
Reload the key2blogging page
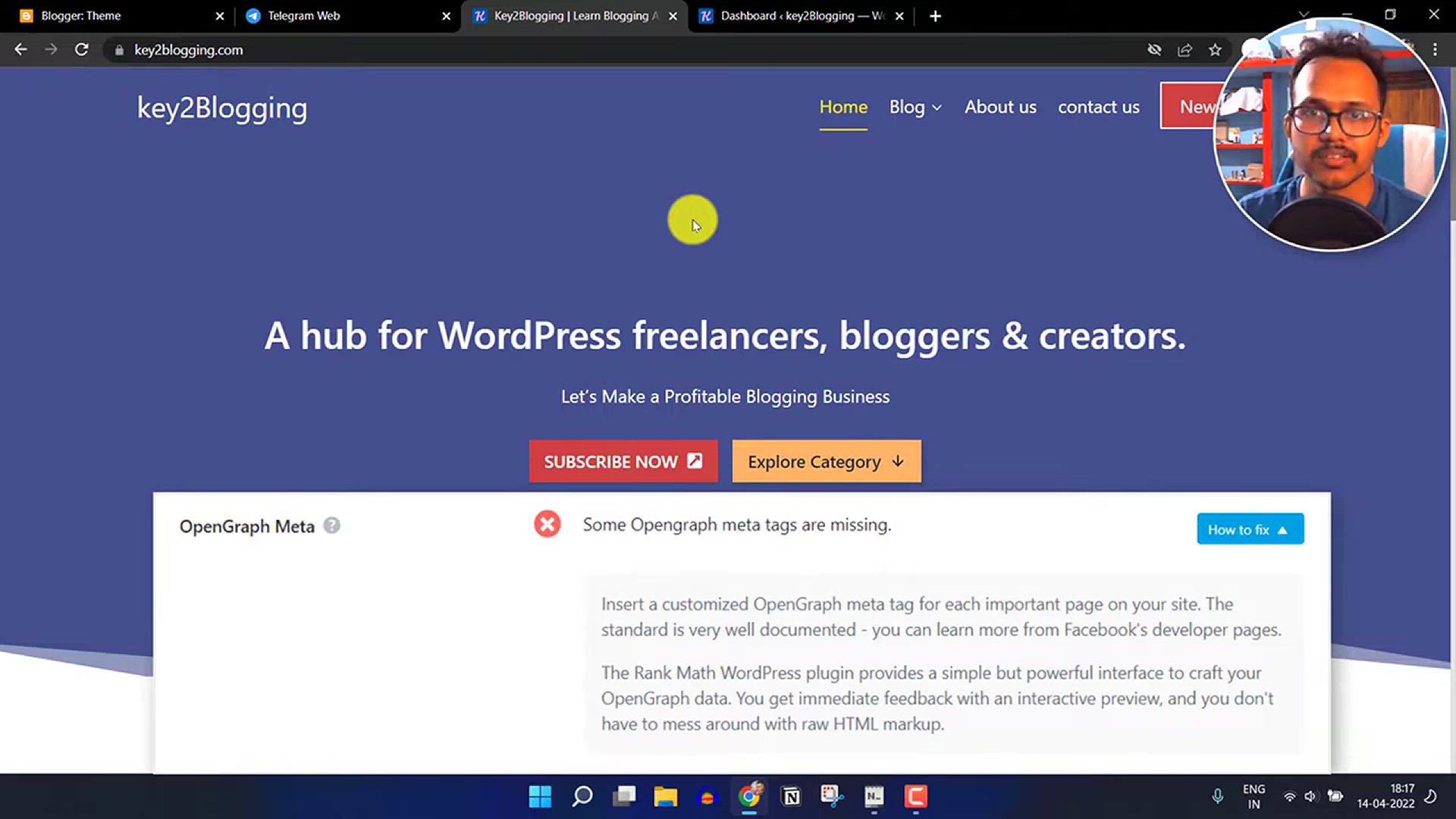[82, 49]
